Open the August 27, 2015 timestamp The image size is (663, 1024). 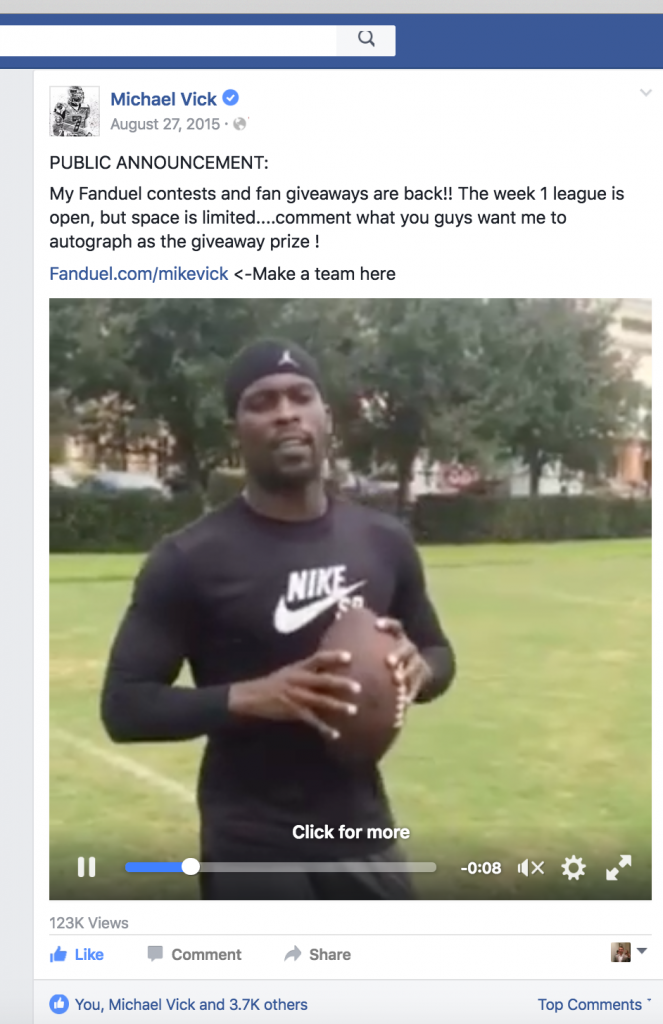(165, 124)
